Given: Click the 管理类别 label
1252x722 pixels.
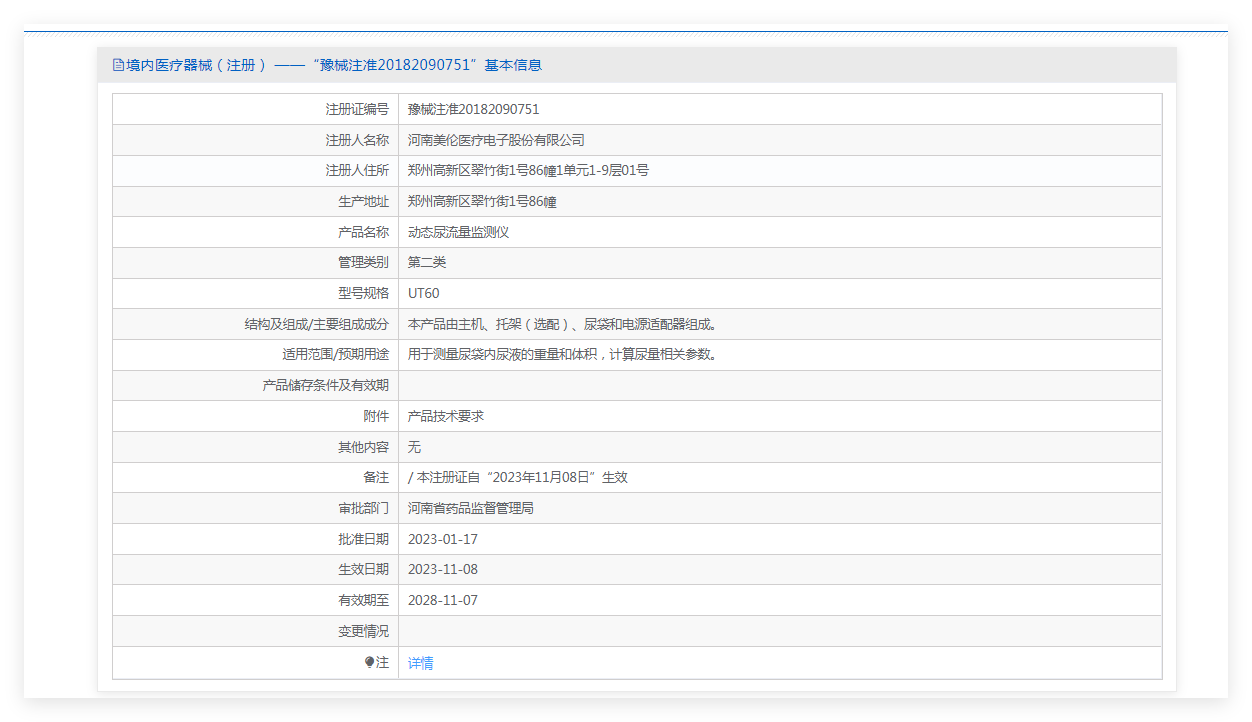Looking at the screenshot, I should [x=363, y=262].
